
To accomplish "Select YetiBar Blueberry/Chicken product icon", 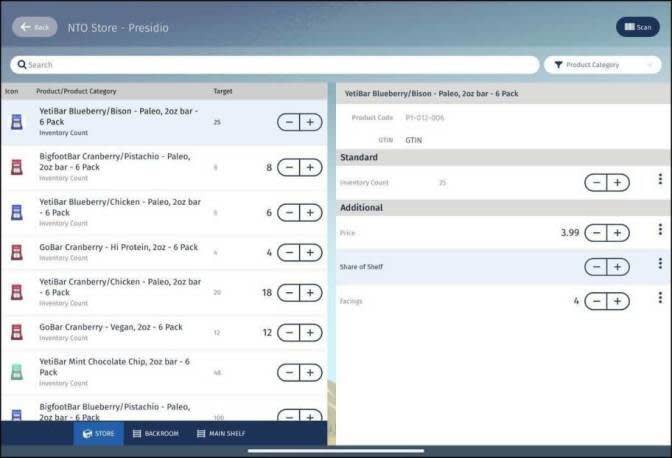I will [x=17, y=213].
